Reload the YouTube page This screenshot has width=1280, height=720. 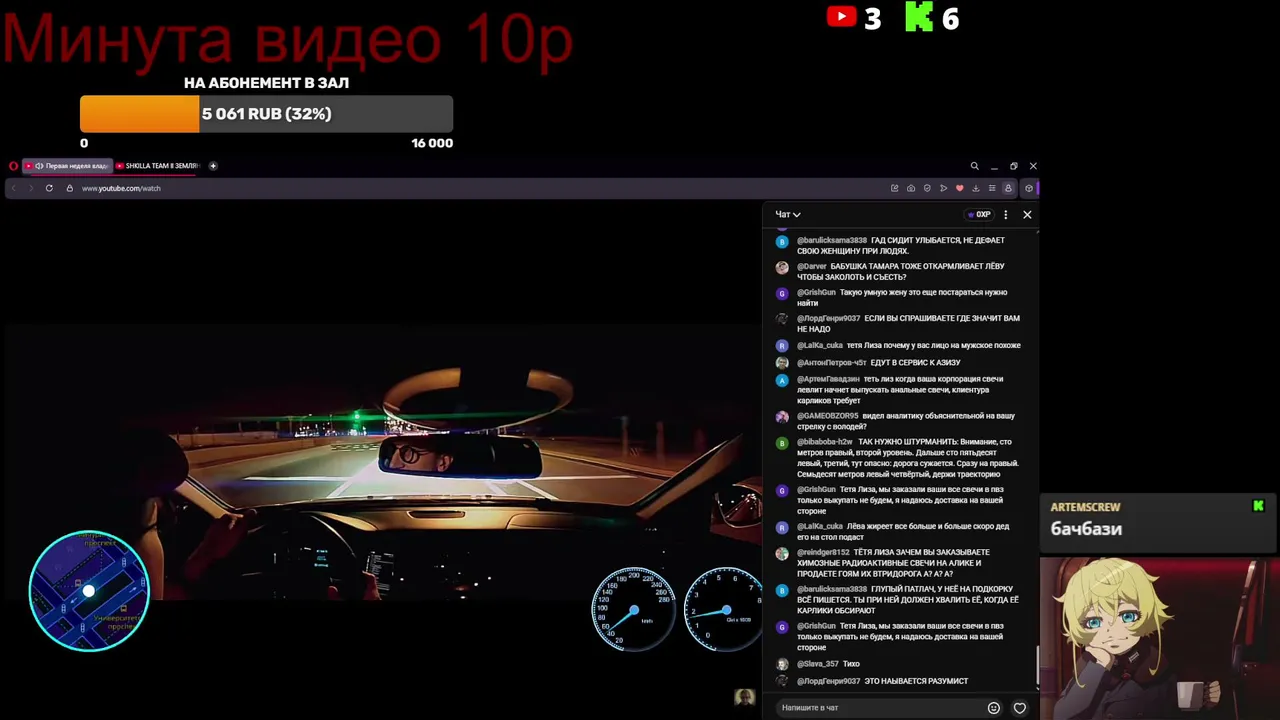(x=49, y=188)
